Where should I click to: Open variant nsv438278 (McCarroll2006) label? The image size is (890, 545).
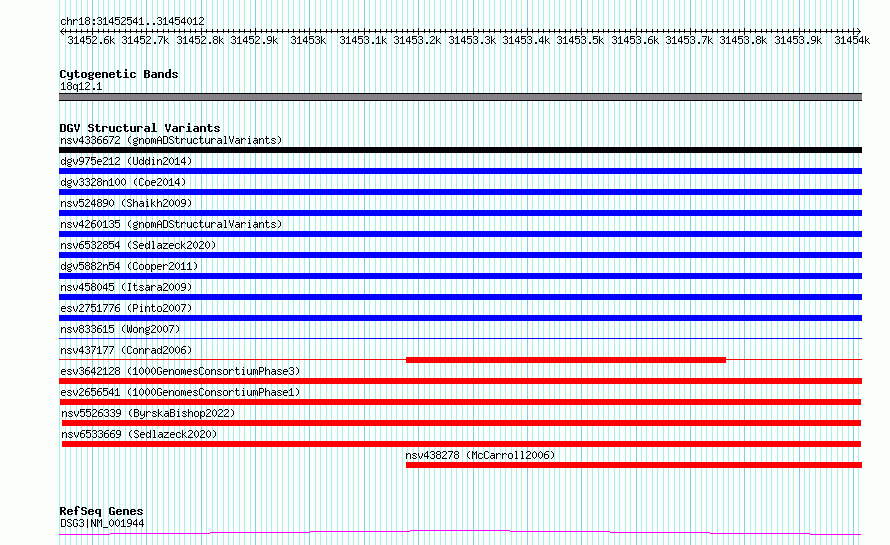pyautogui.click(x=480, y=455)
